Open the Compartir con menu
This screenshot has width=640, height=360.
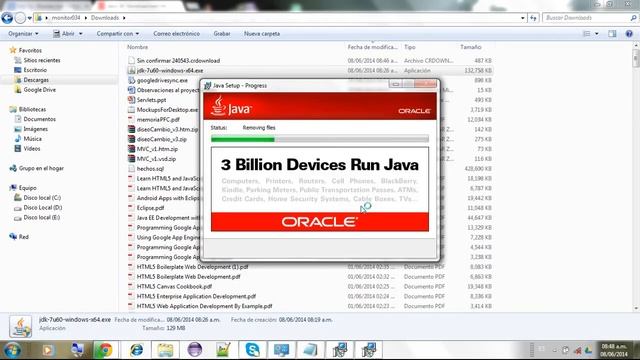[118, 33]
